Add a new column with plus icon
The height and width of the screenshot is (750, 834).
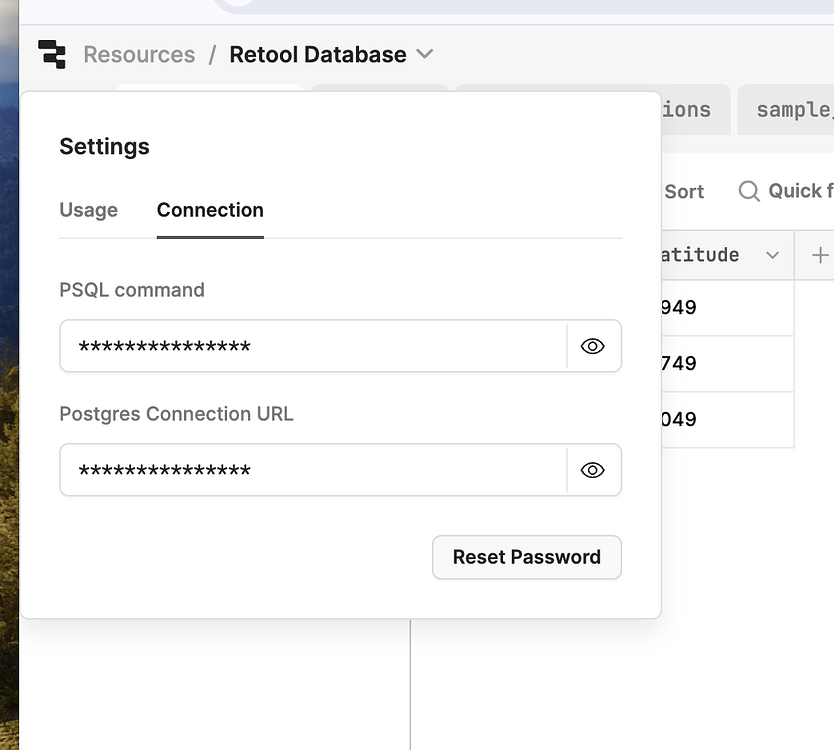click(x=820, y=255)
